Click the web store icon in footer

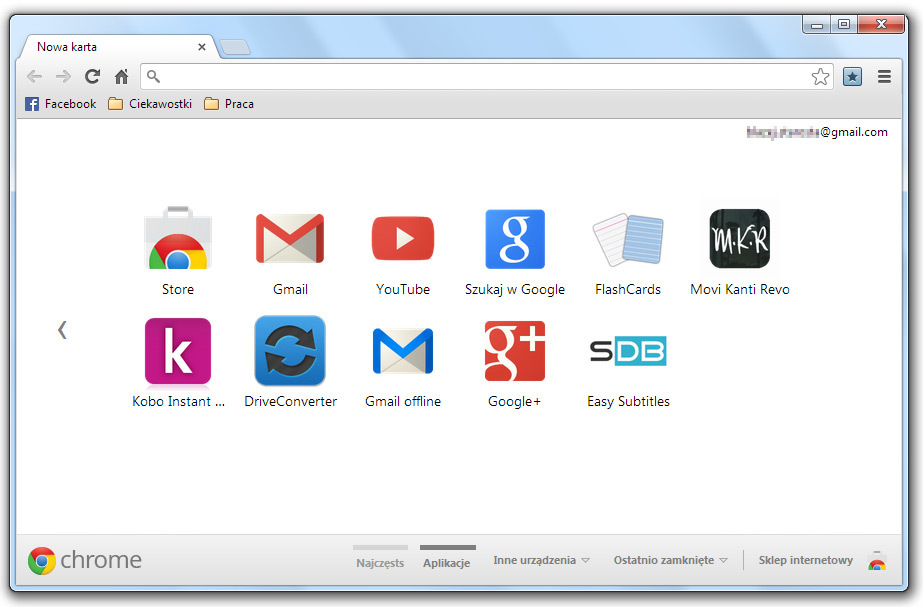click(877, 560)
